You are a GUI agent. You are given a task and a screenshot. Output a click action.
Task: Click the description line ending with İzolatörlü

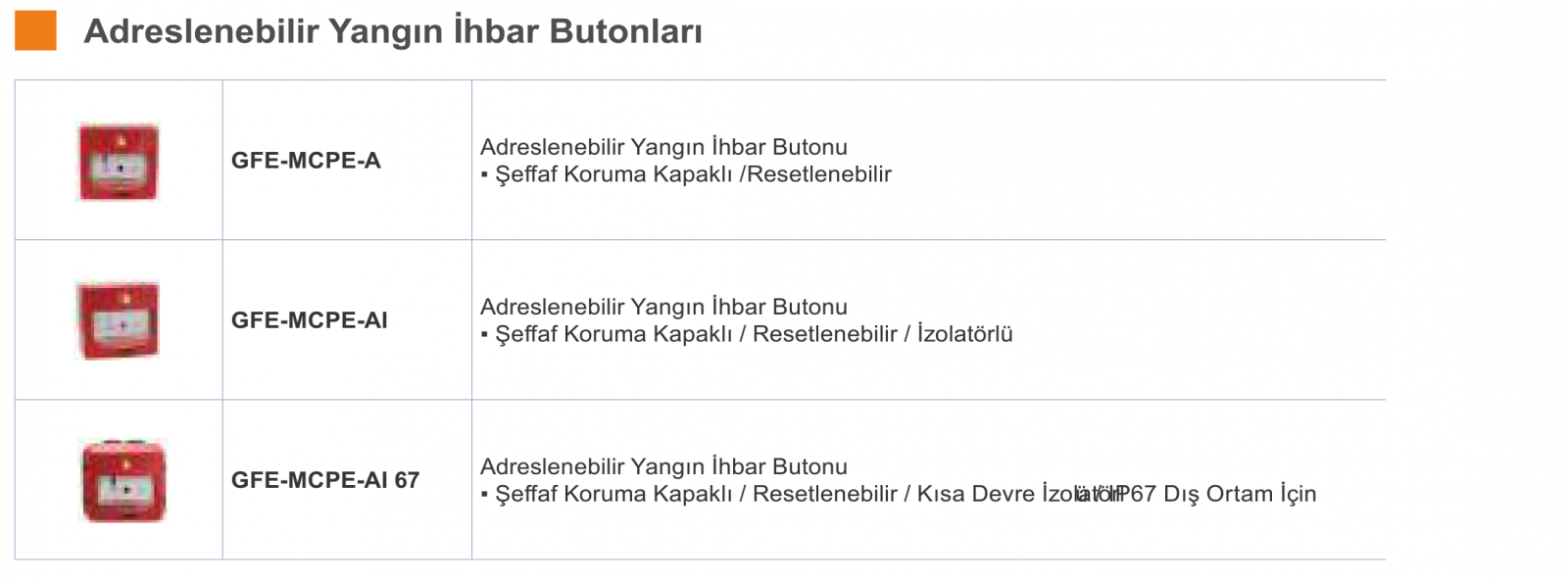(747, 334)
